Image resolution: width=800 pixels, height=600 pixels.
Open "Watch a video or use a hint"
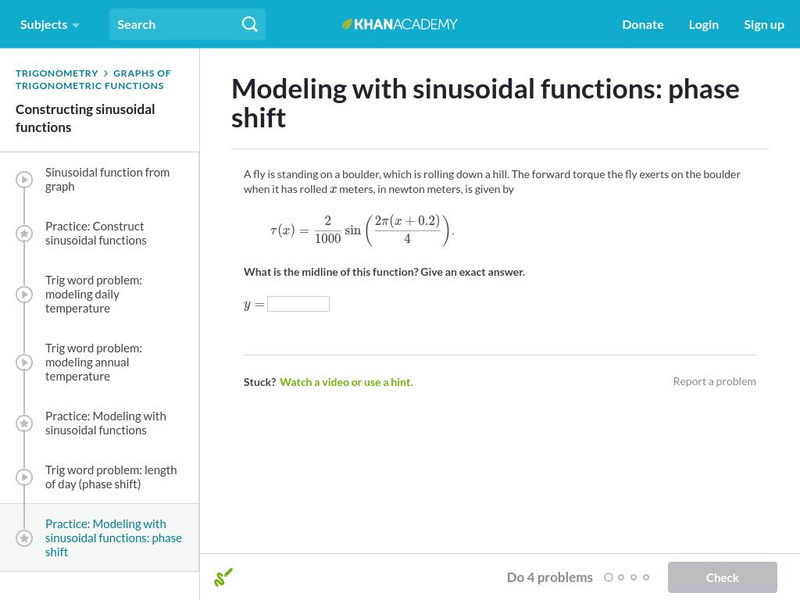click(346, 381)
